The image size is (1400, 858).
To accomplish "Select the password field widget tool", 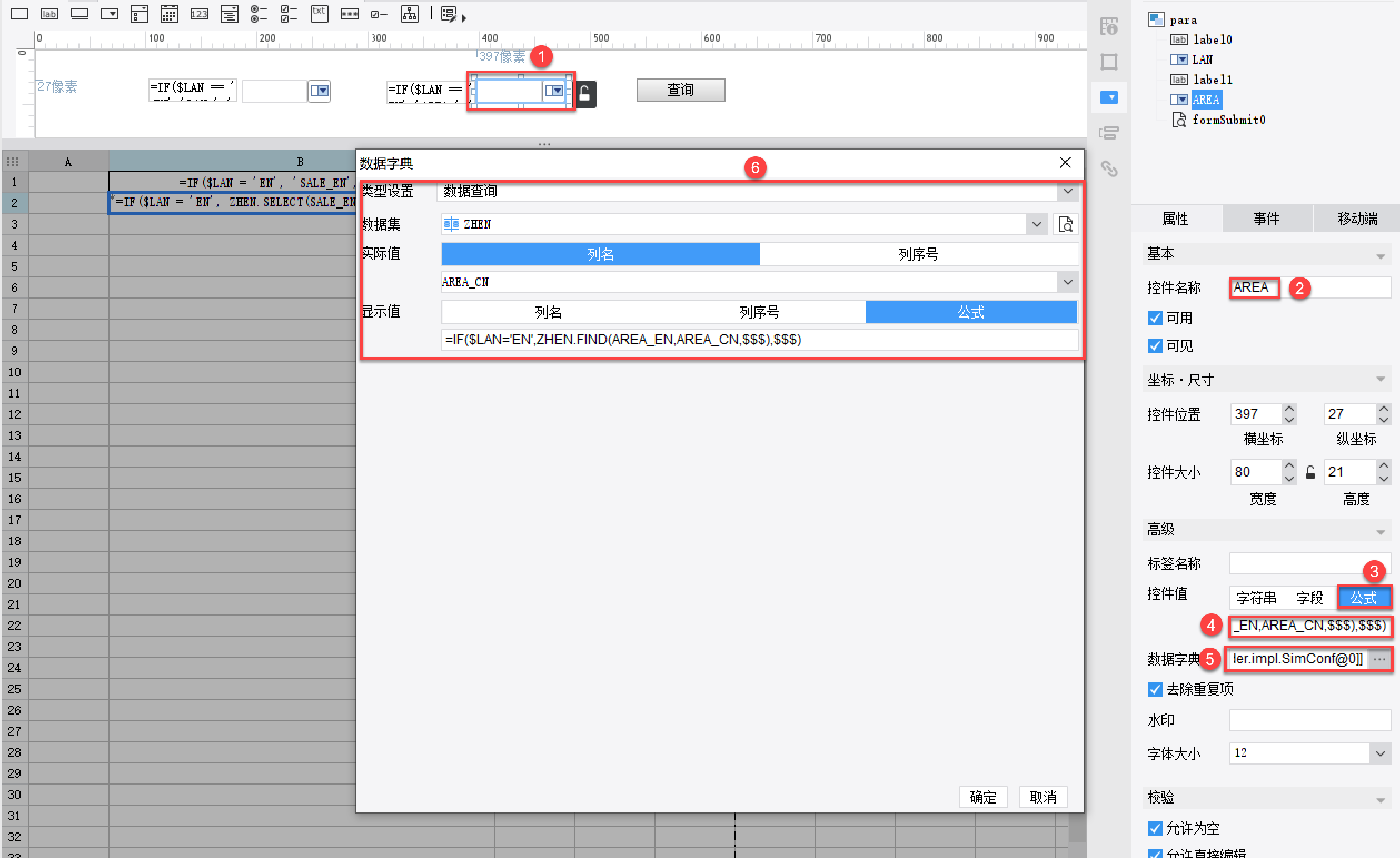I will pos(349,14).
